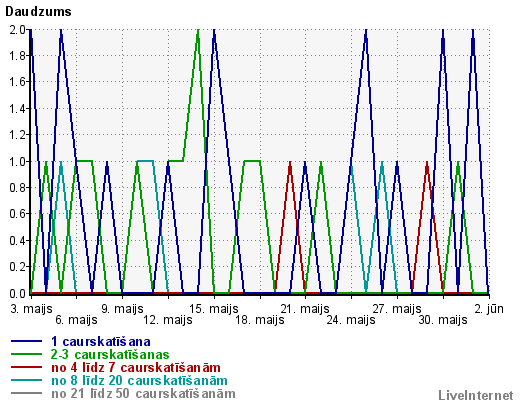The image size is (520, 405).
Task: Click 'no 21 līdz 50 caurskatīšanām' legend label
Action: (x=143, y=393)
